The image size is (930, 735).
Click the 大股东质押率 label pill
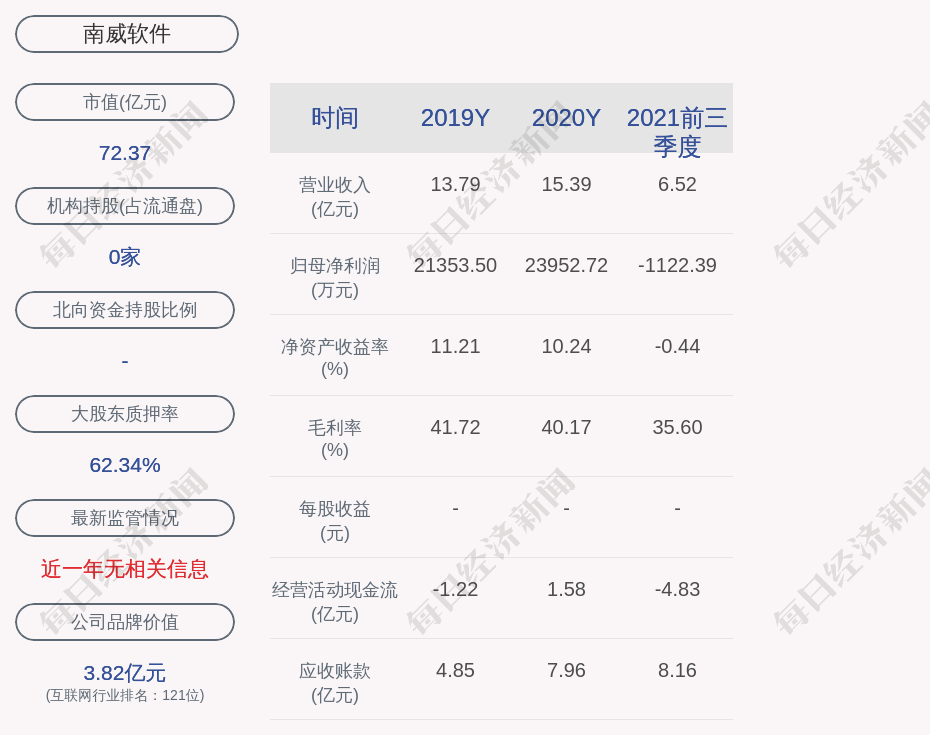[125, 414]
